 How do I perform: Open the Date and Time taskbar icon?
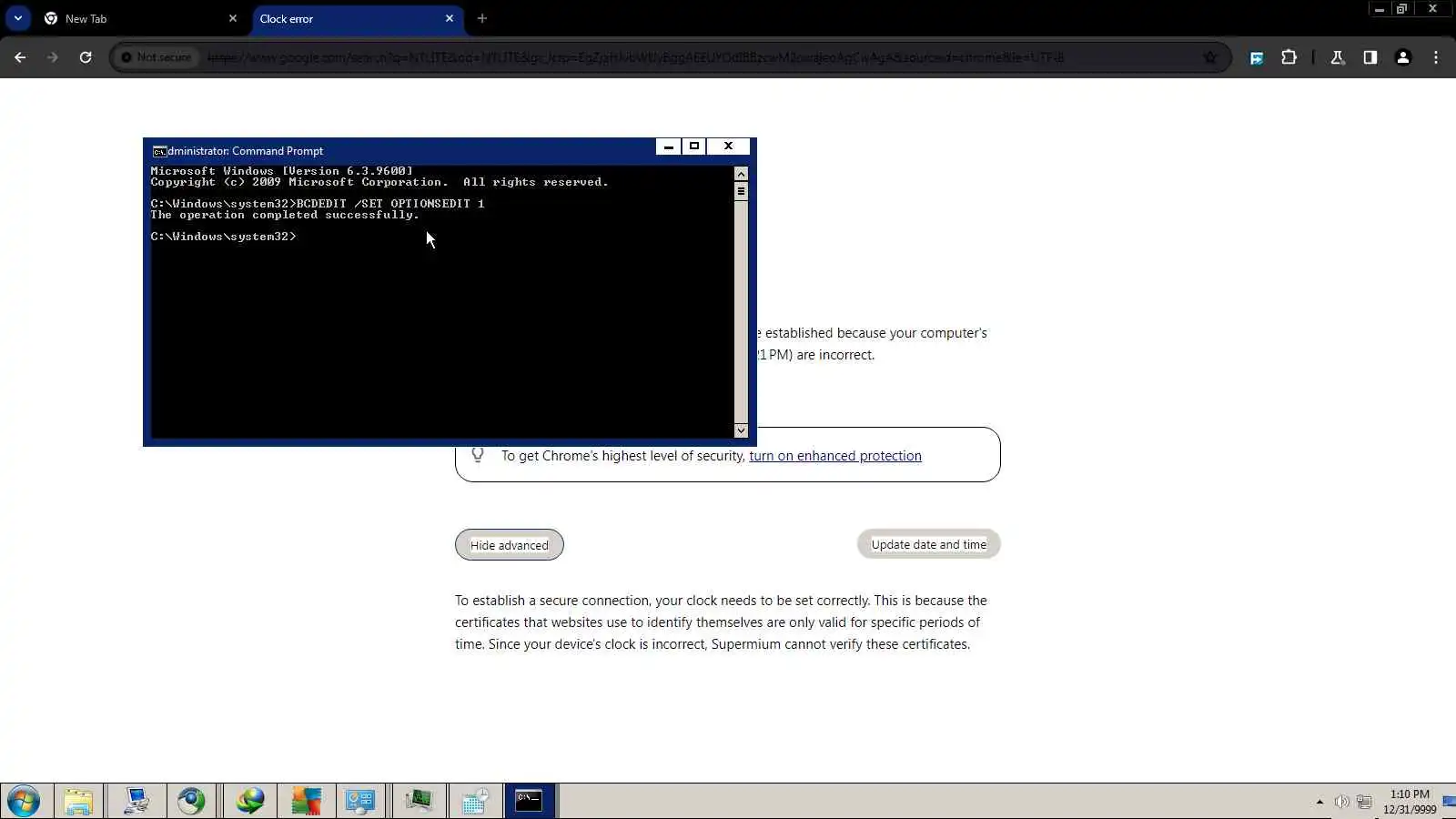click(x=475, y=802)
